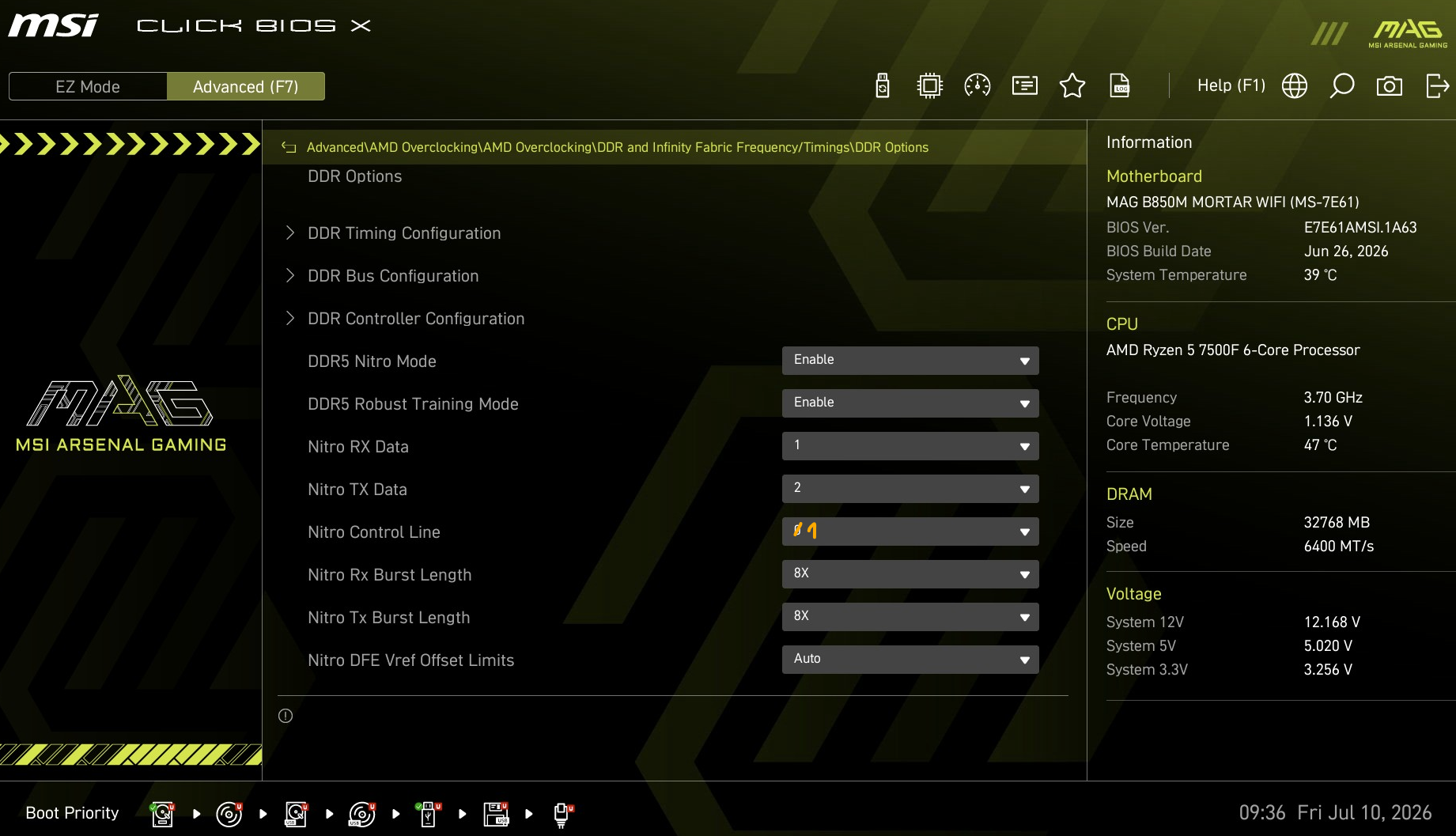1456x836 pixels.
Task: Click the DDR Options heading
Action: click(x=355, y=176)
